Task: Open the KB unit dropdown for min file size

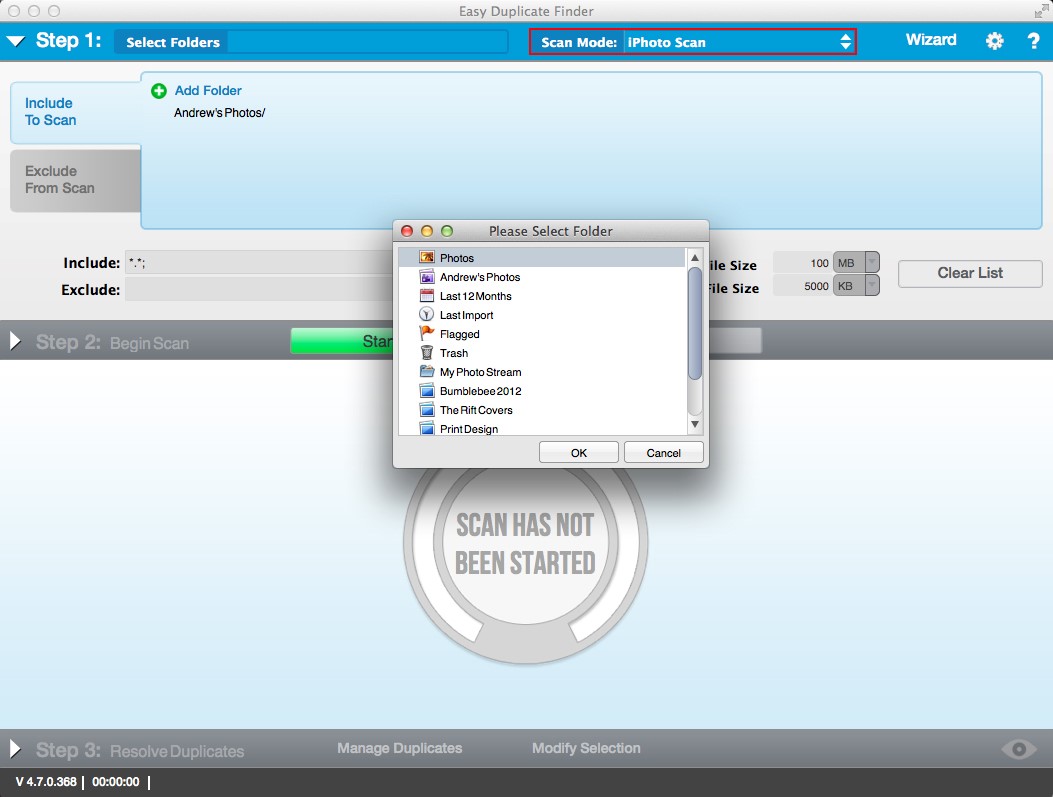Action: pos(868,285)
